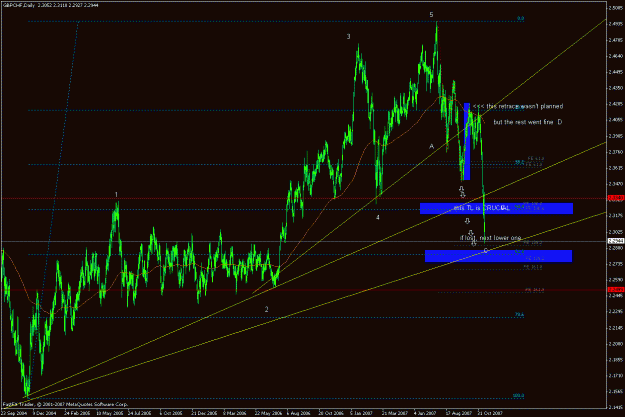Click the 21 Oct 2007 date label
Image resolution: width=625 pixels, height=417 pixels.
[x=490, y=413]
